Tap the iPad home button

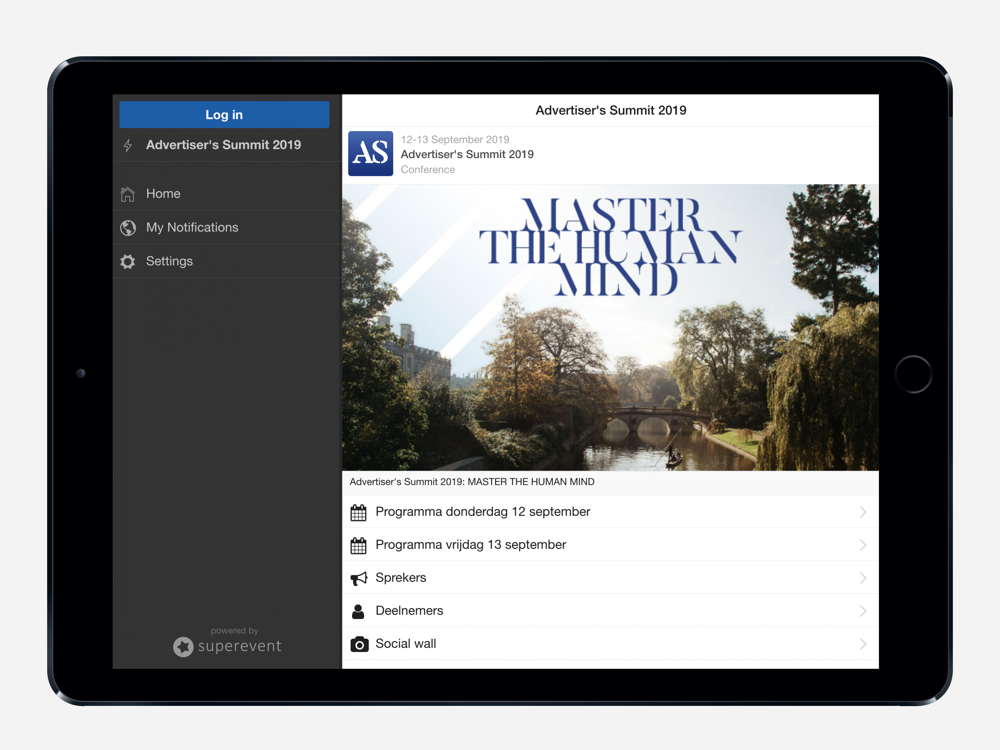click(x=913, y=374)
